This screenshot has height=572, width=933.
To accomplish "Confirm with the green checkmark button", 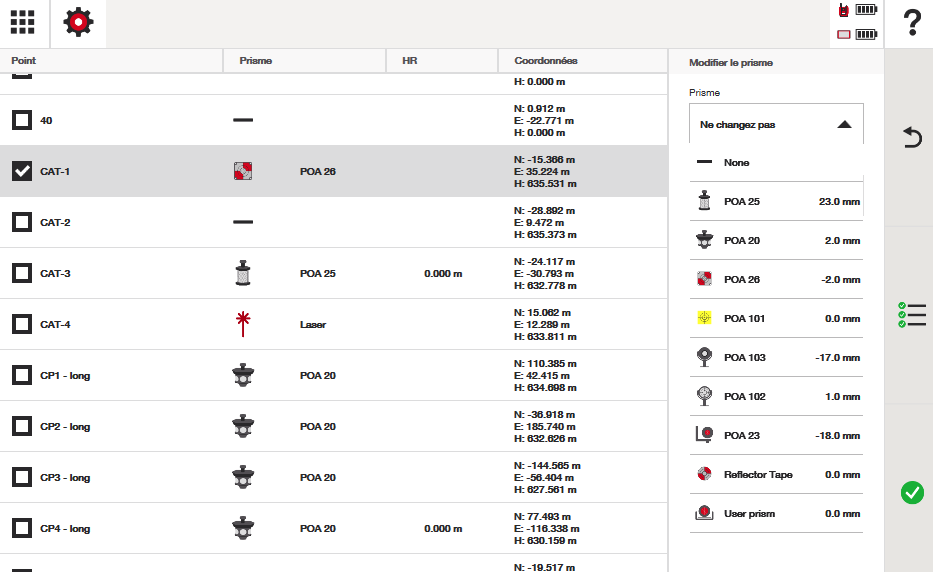I will [911, 492].
